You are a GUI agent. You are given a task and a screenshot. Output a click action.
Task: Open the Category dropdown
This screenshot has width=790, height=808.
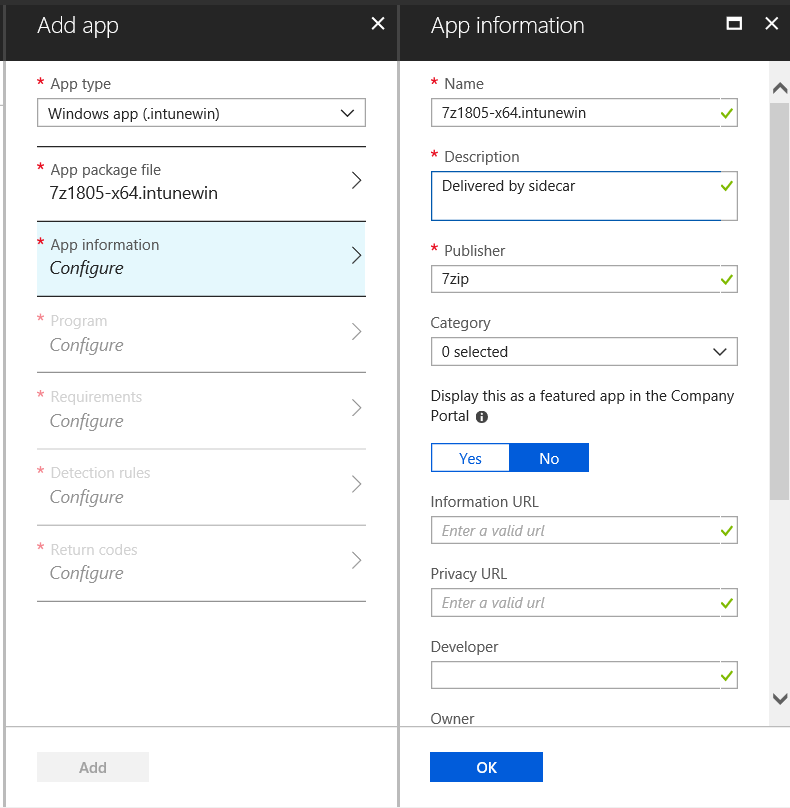pos(584,352)
